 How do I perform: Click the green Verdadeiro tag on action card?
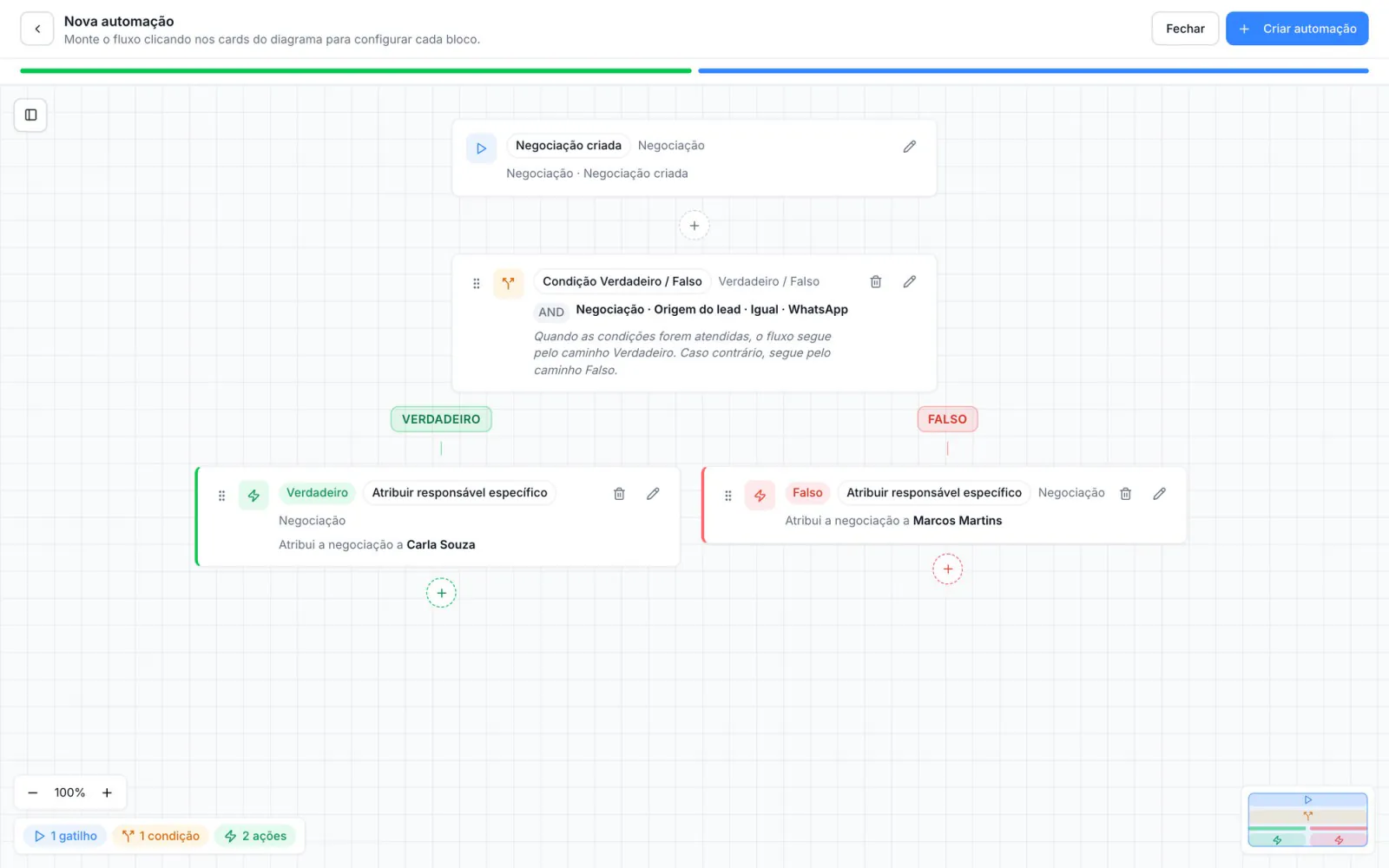317,493
